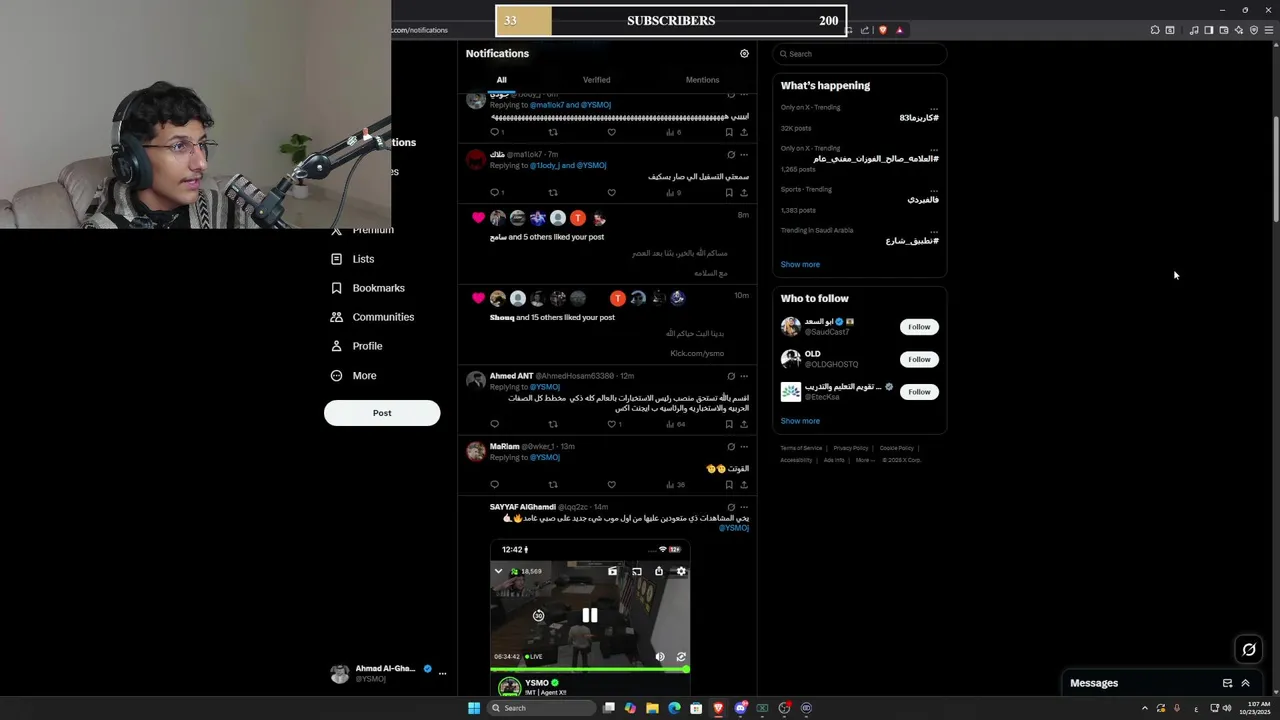
Task: Click the green video progress bar
Action: (x=590, y=669)
